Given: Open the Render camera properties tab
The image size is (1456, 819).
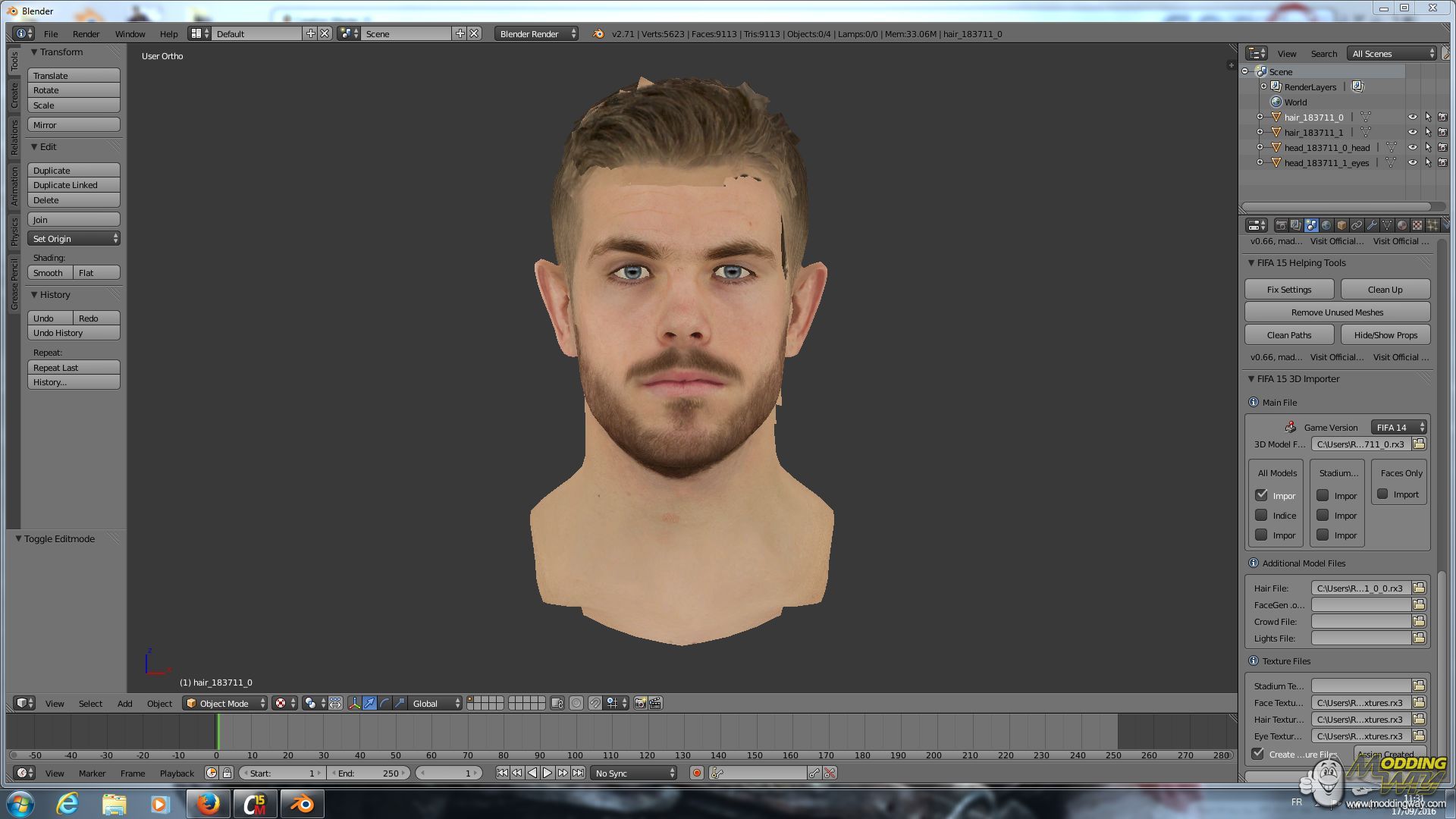Looking at the screenshot, I should 1281,225.
